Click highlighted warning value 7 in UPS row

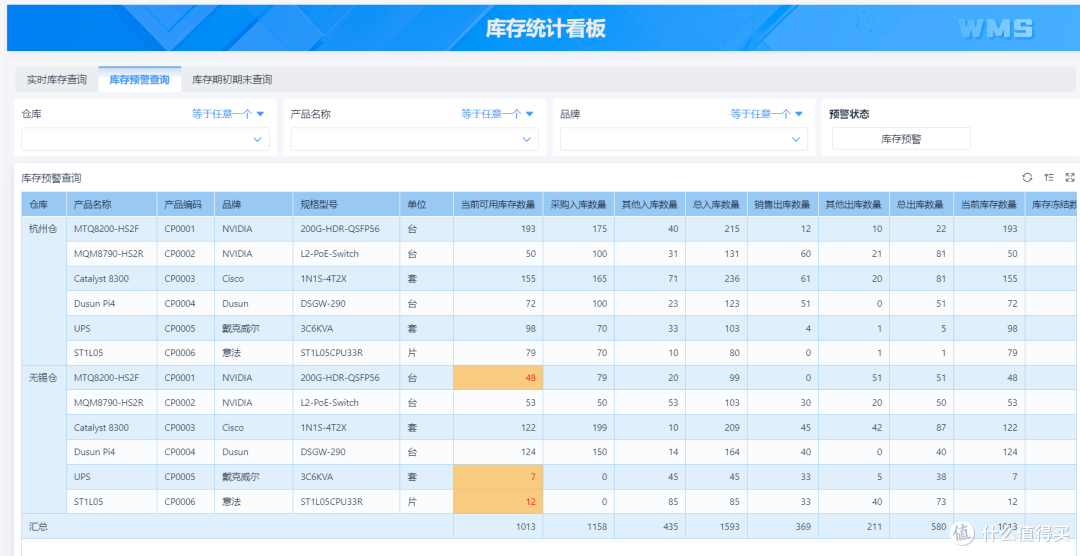pyautogui.click(x=498, y=477)
